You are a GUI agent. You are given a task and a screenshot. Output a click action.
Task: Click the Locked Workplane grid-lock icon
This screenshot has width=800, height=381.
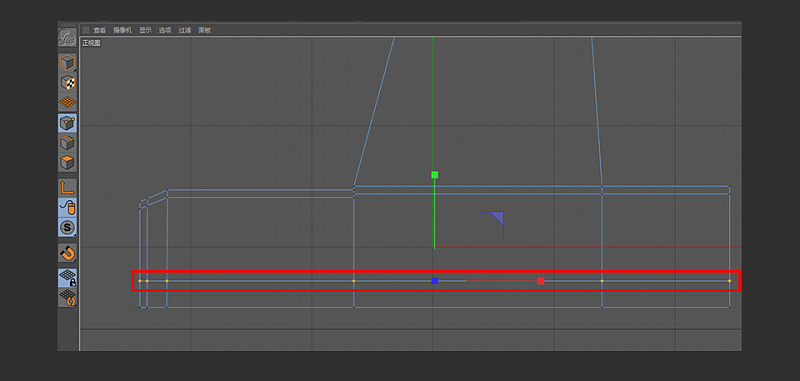(67, 278)
